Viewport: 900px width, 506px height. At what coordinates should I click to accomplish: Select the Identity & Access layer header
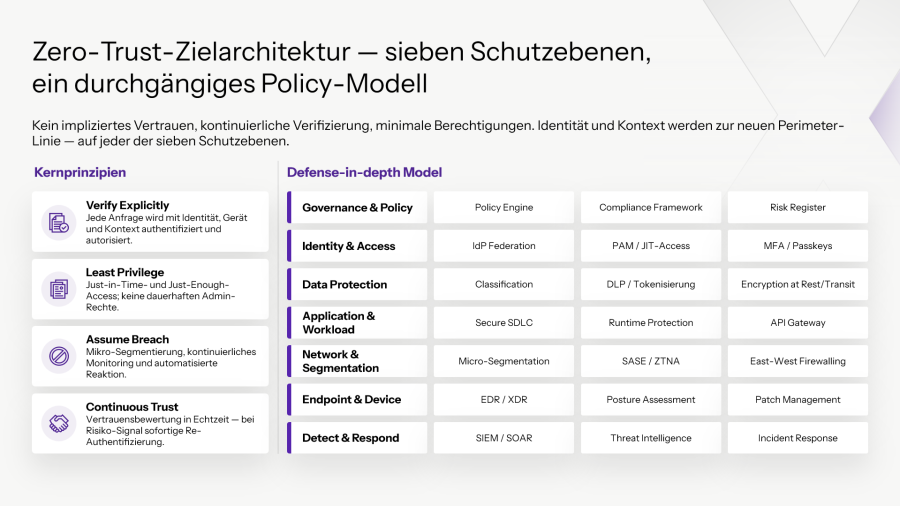(357, 246)
